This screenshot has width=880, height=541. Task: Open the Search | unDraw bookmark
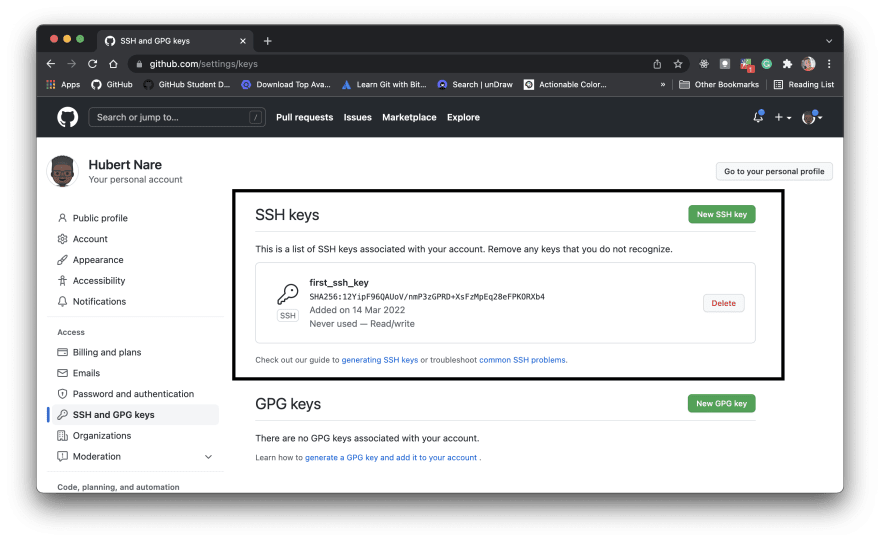point(475,85)
